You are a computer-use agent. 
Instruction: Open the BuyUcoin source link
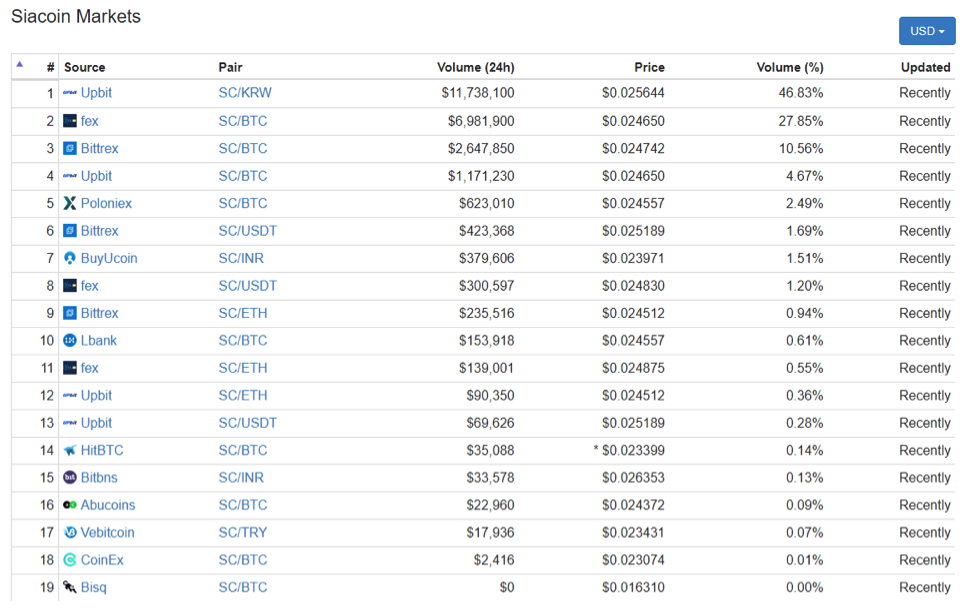pyautogui.click(x=109, y=258)
